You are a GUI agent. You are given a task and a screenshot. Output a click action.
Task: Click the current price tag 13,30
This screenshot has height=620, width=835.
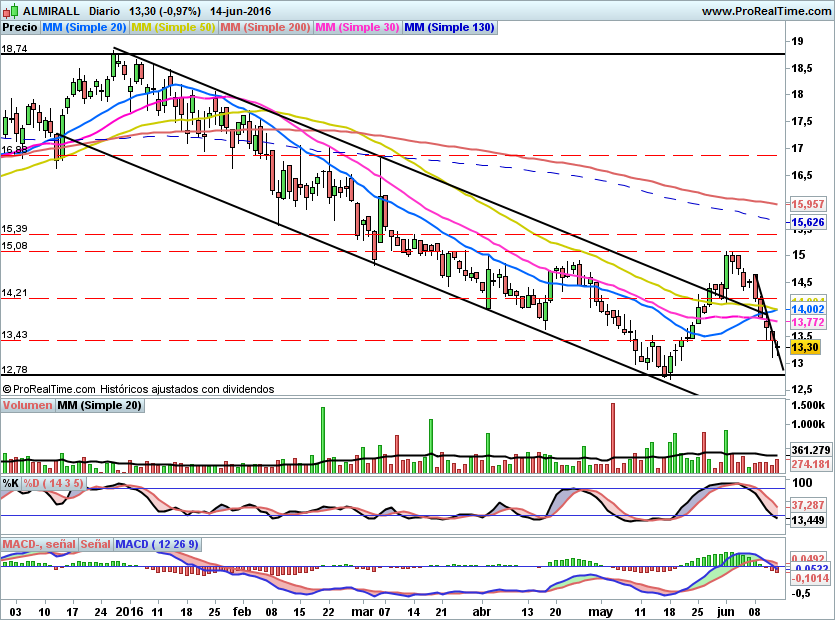(804, 347)
